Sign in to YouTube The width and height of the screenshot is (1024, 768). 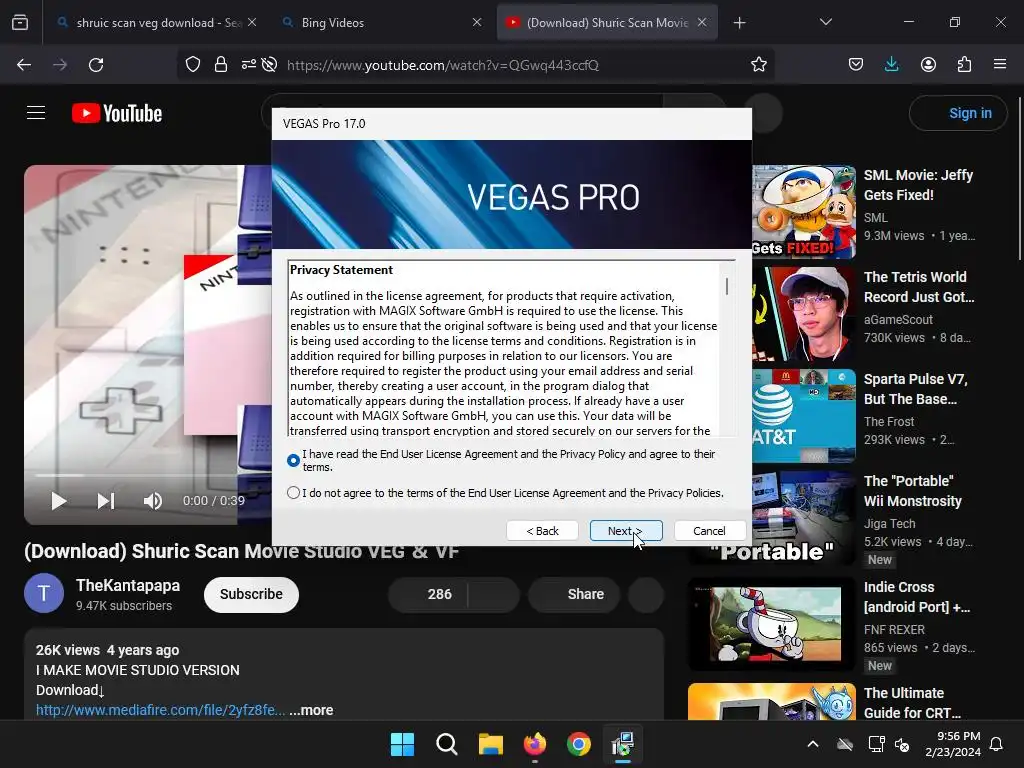(x=959, y=113)
